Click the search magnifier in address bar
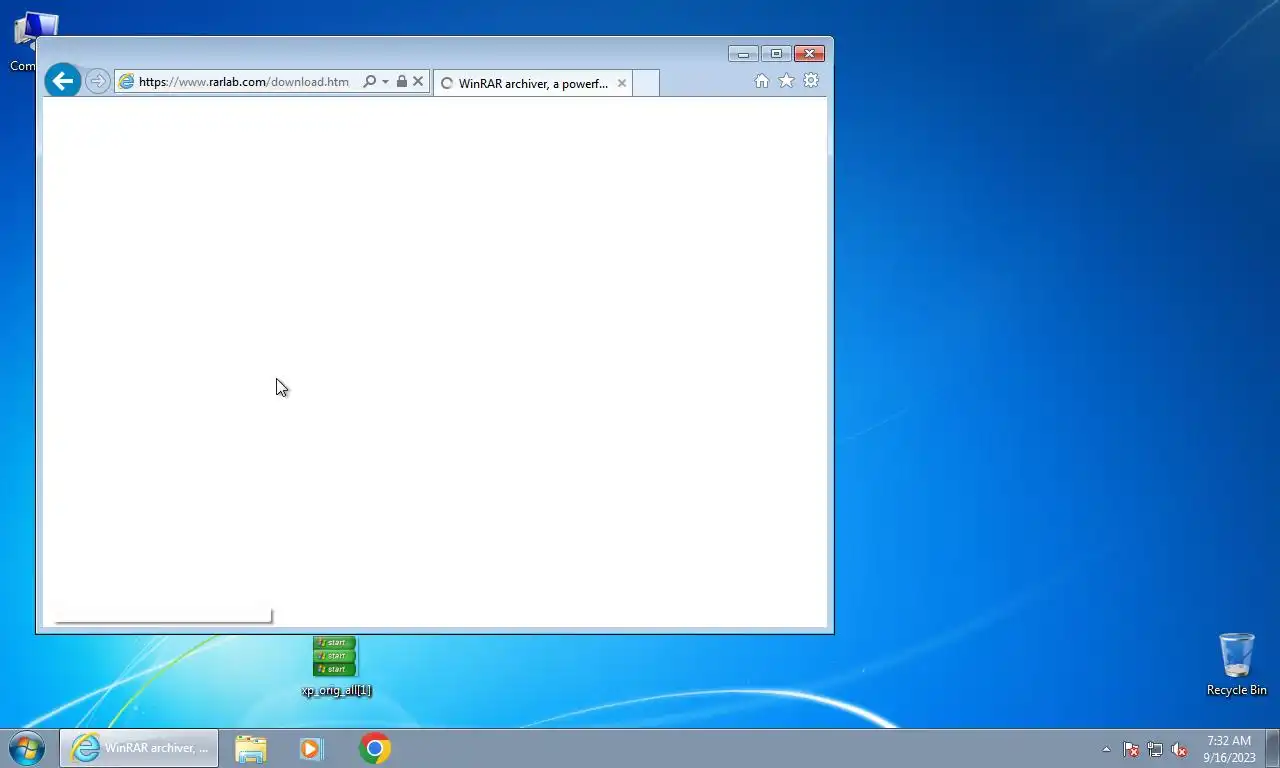Image resolution: width=1280 pixels, height=768 pixels. click(369, 81)
